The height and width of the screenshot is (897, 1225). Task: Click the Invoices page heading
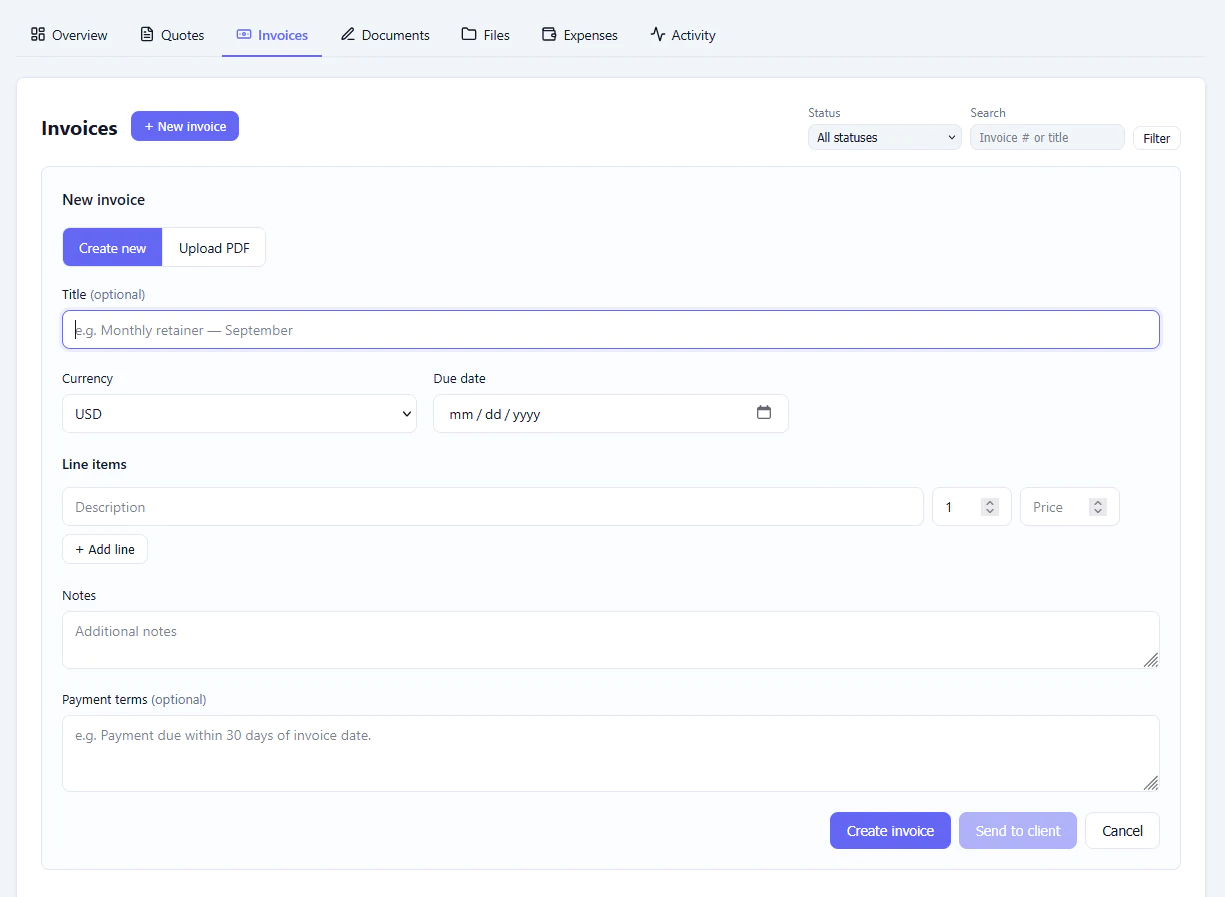click(x=79, y=128)
